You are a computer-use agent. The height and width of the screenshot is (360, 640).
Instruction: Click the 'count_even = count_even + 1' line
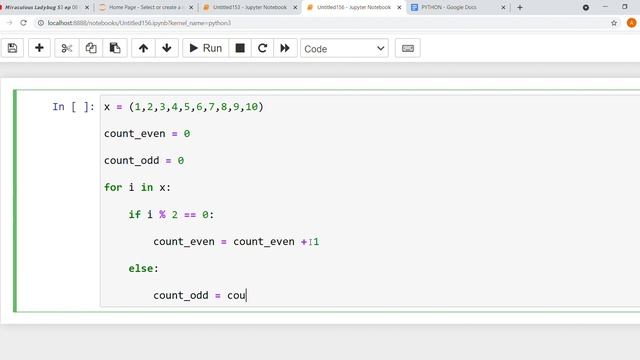[236, 241]
